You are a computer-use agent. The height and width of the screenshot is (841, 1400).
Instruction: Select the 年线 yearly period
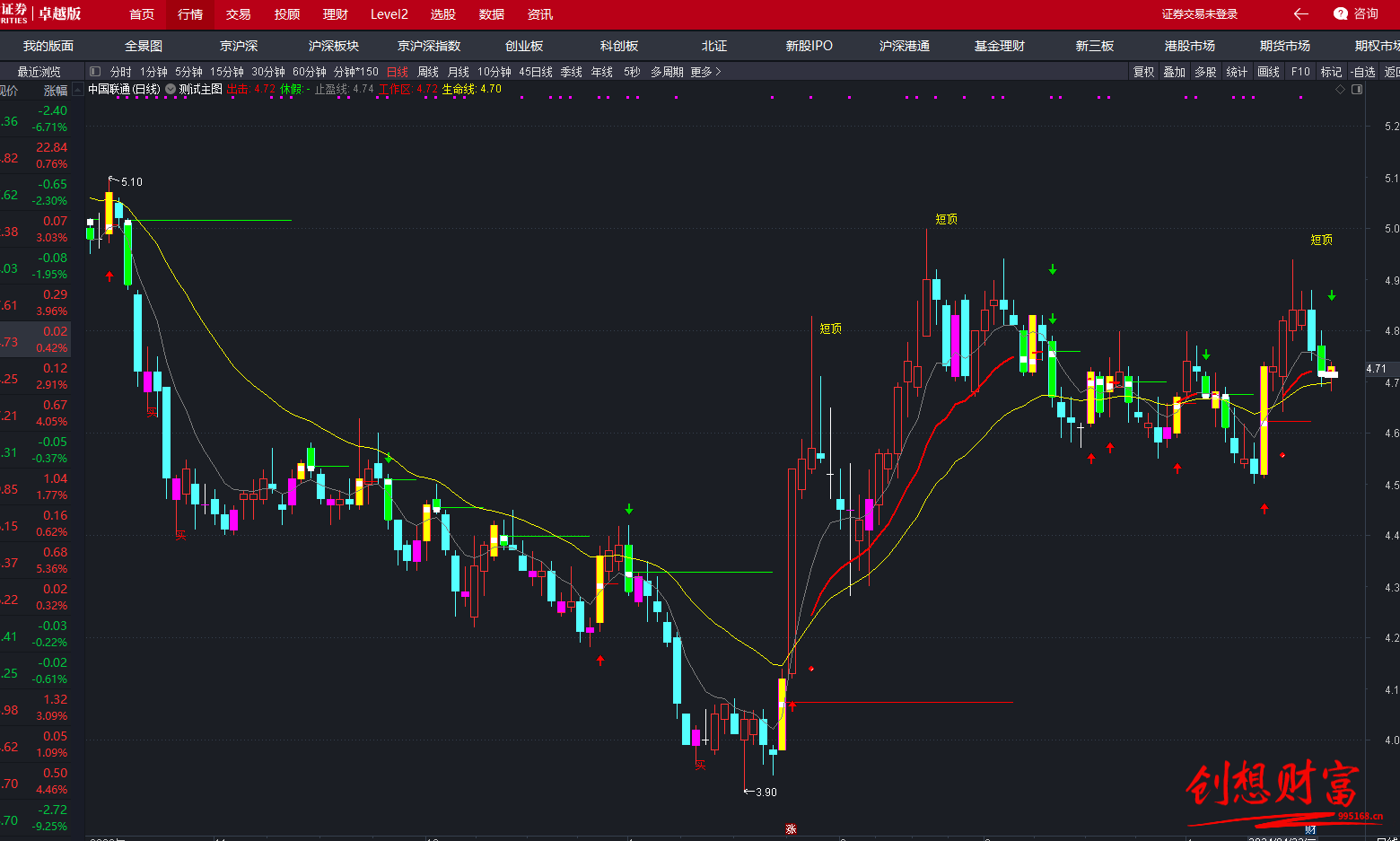602,72
